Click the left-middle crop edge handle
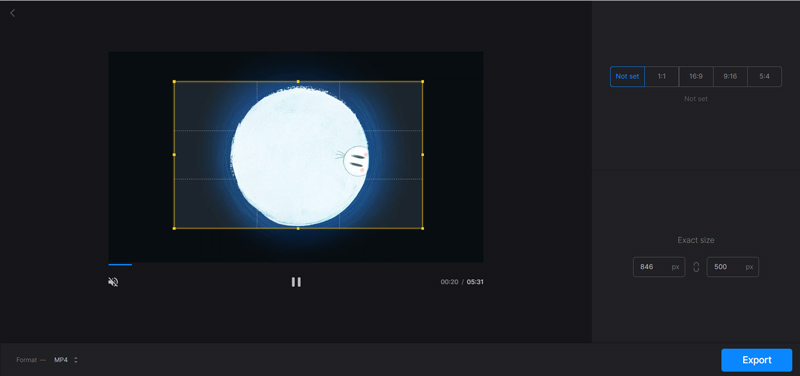This screenshot has height=376, width=800. pos(174,155)
